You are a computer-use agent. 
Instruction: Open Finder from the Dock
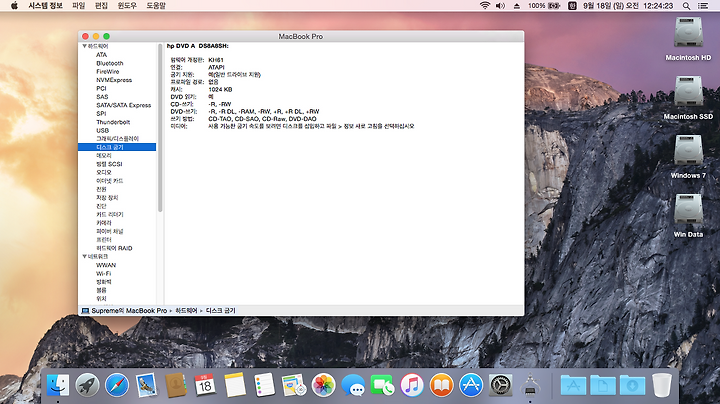58,385
